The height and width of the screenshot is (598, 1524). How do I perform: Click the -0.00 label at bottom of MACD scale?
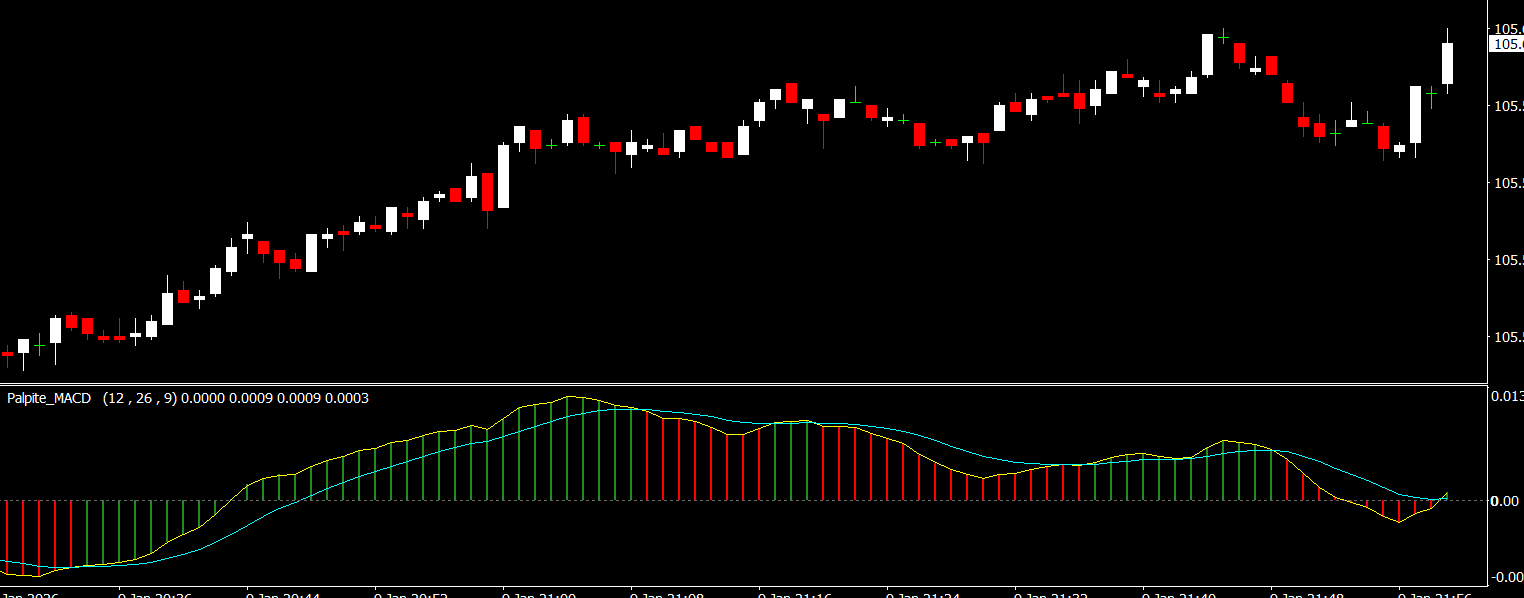1505,577
